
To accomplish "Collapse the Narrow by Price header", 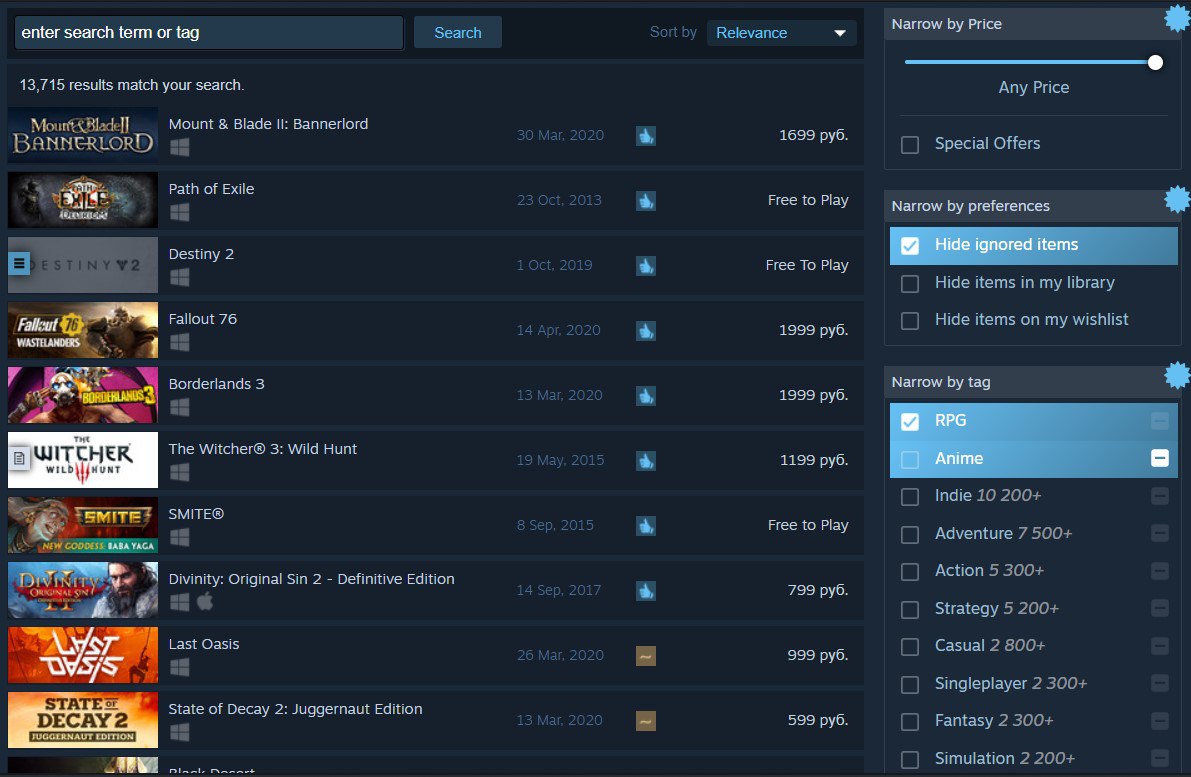I will coord(1032,24).
